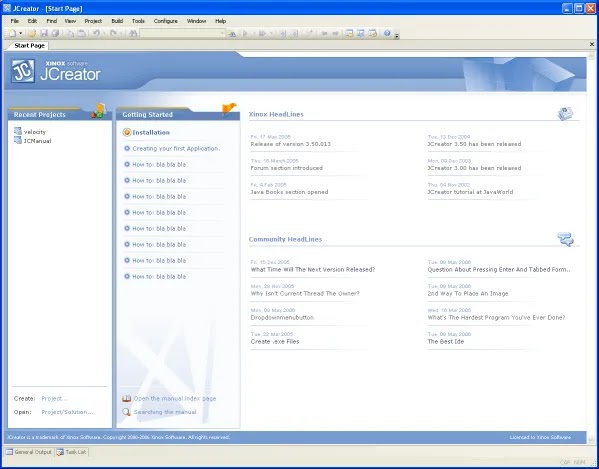Click the Xinox HeadLines newspaper icon
This screenshot has height=469, width=599.
tap(565, 113)
